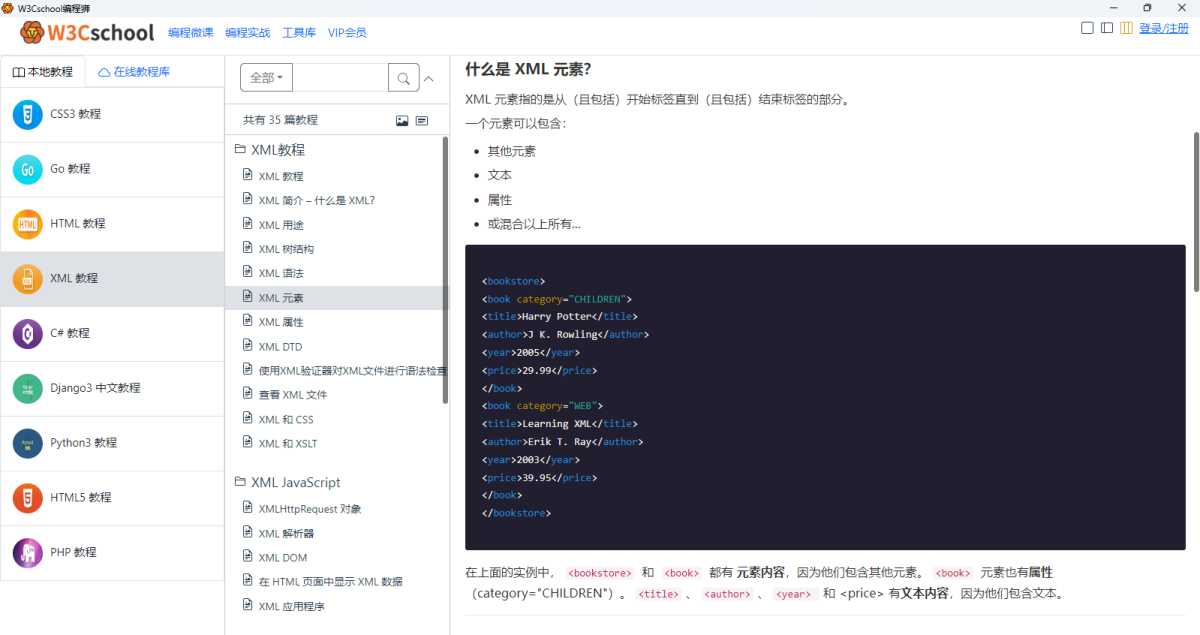This screenshot has width=1200, height=635.
Task: Toggle three-column layout icon
Action: [x=1126, y=28]
